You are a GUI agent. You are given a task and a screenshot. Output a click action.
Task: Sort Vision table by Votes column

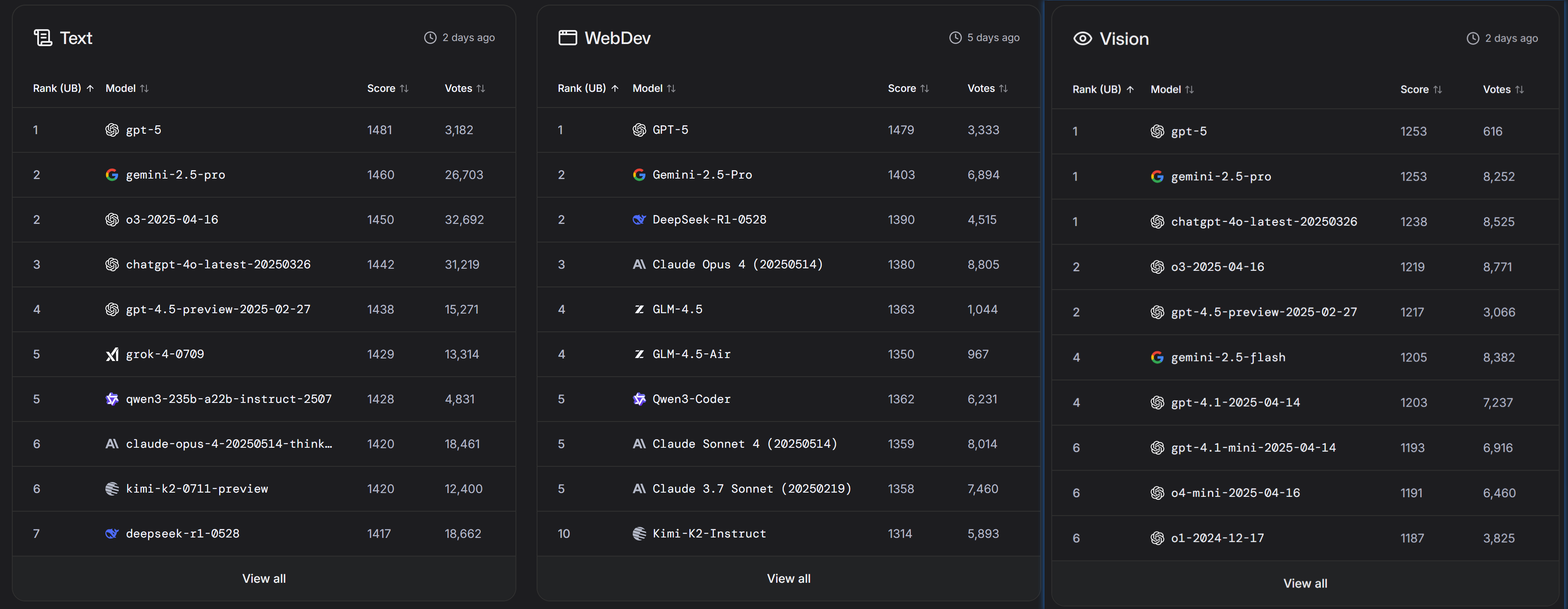tap(1503, 89)
